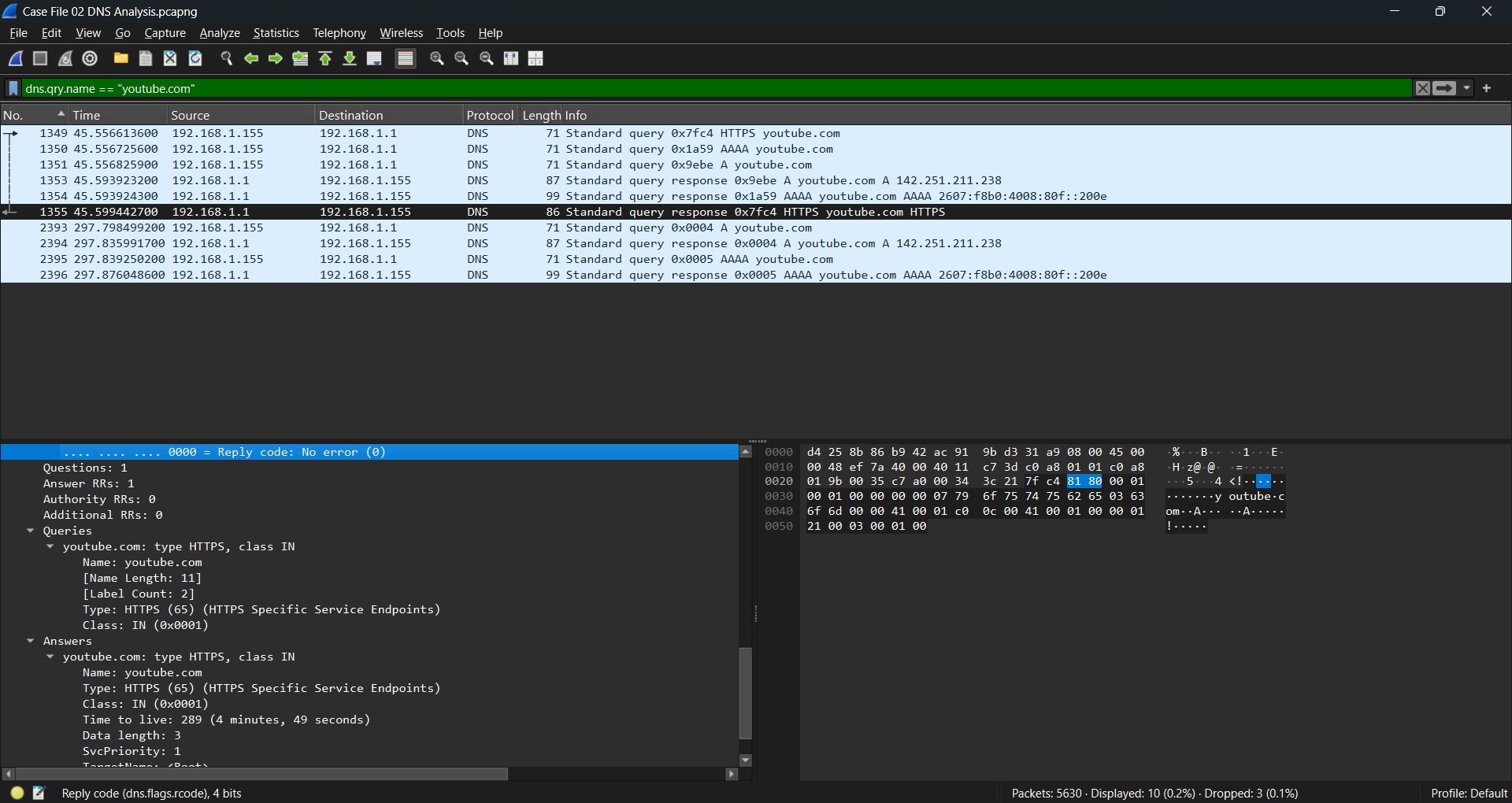This screenshot has width=1512, height=803.
Task: Go forward to the next packet
Action: click(x=276, y=58)
